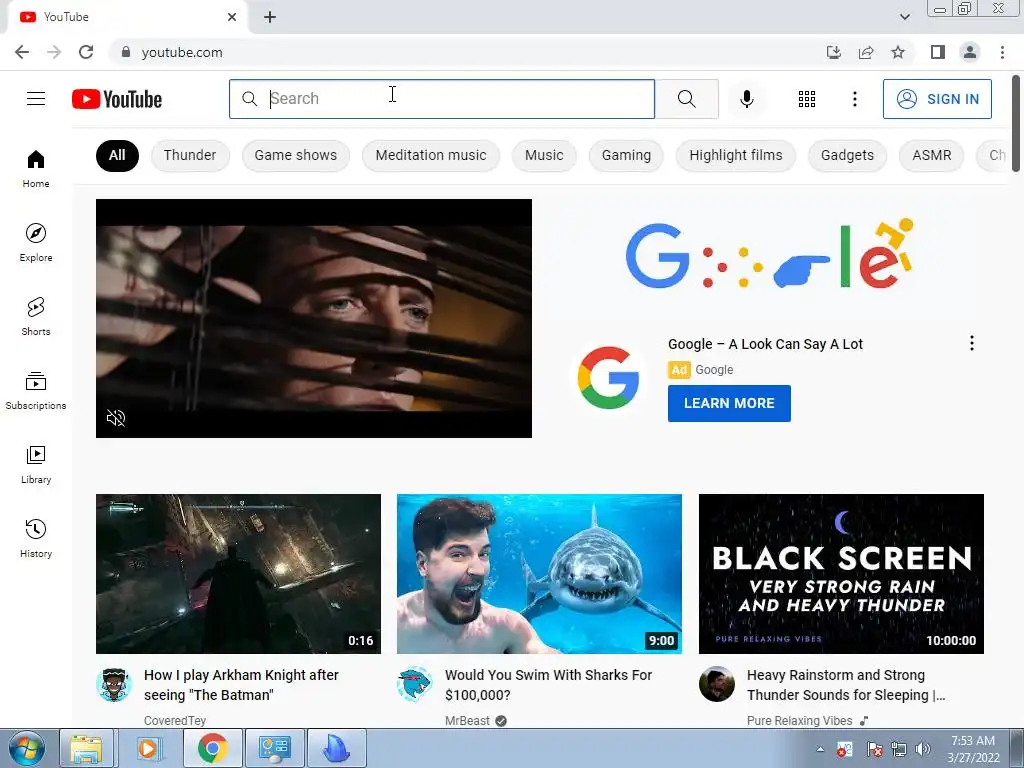Open Google ad options menu

coord(972,344)
